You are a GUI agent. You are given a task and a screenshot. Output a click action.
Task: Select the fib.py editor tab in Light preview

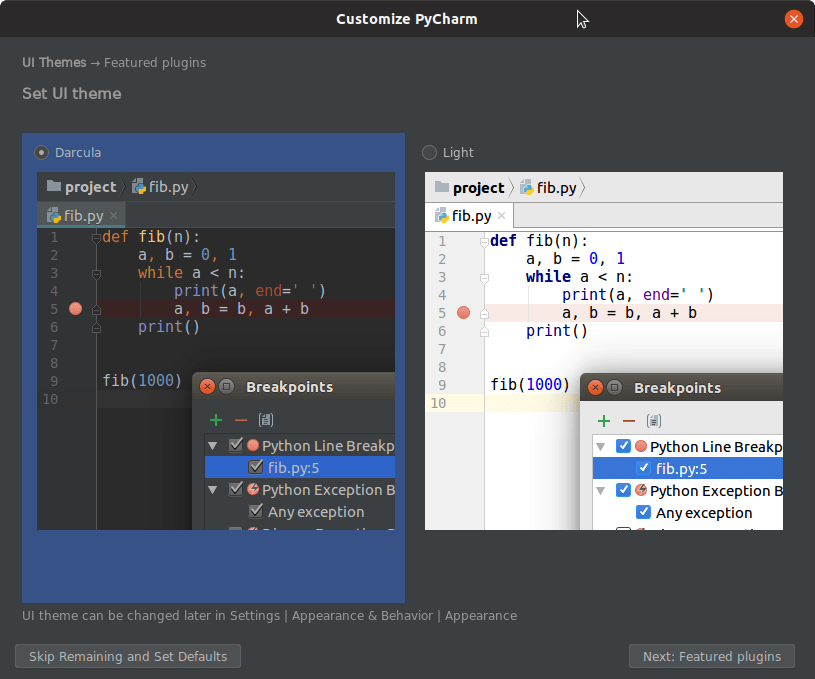(469, 215)
